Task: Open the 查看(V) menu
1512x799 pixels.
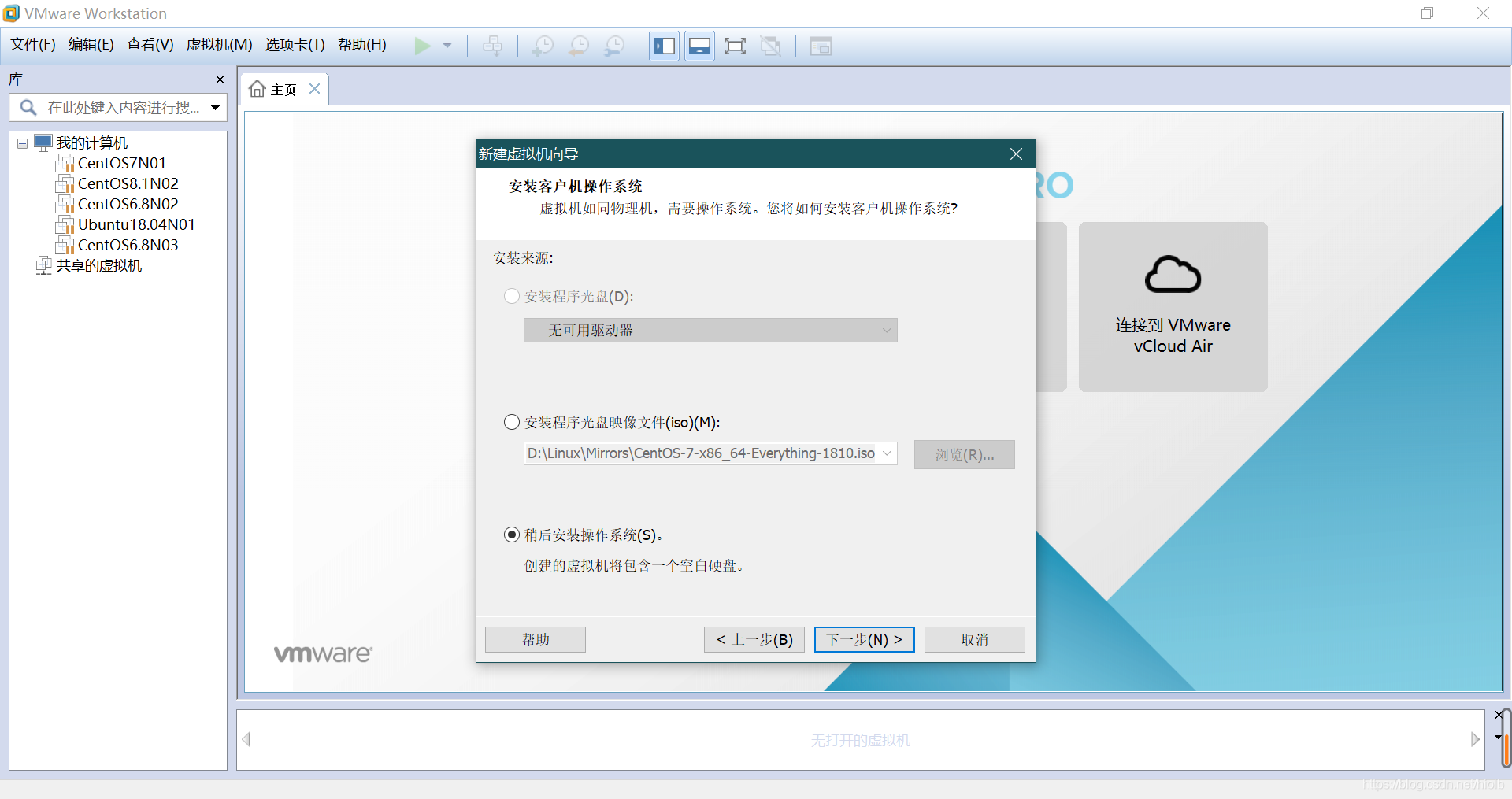Action: 150,45
